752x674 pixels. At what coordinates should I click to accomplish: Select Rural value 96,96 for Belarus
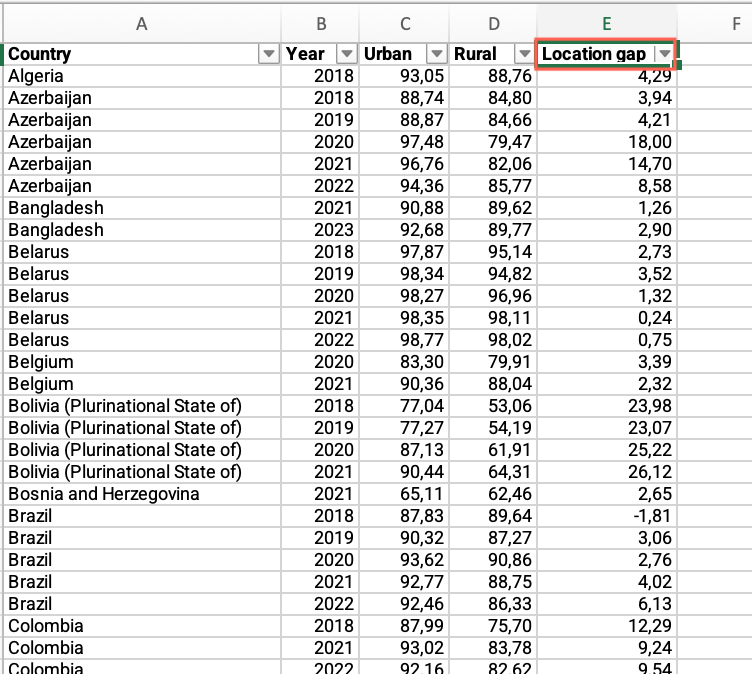[493, 296]
